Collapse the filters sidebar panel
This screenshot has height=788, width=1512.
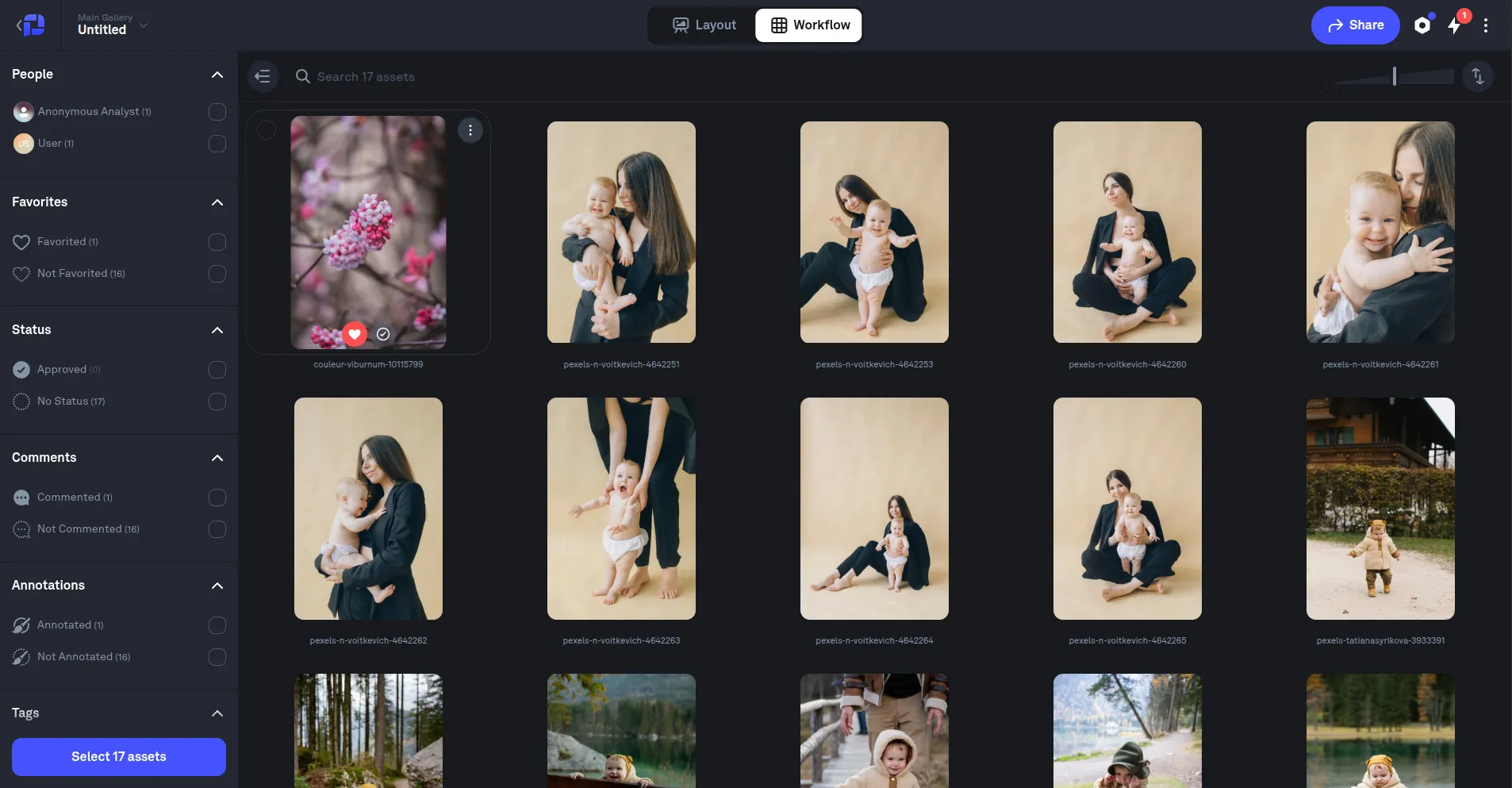263,76
